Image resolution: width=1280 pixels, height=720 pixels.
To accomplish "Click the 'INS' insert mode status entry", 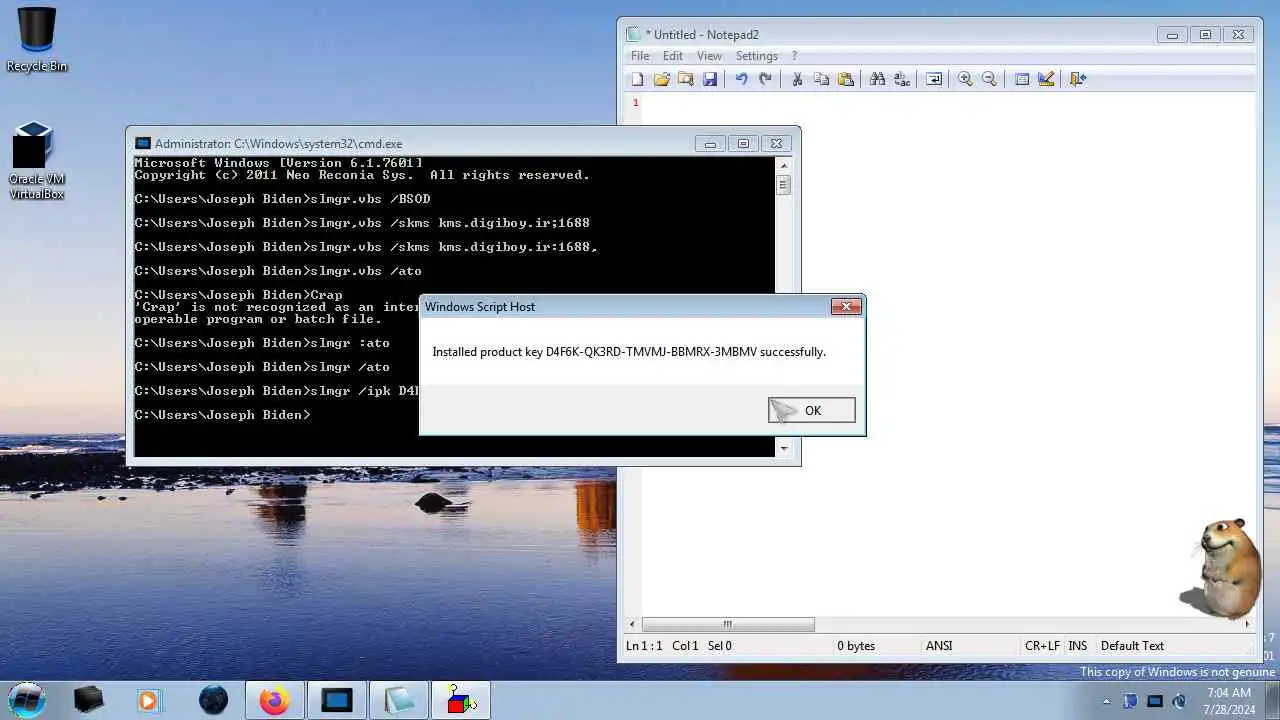I will click(x=1077, y=646).
